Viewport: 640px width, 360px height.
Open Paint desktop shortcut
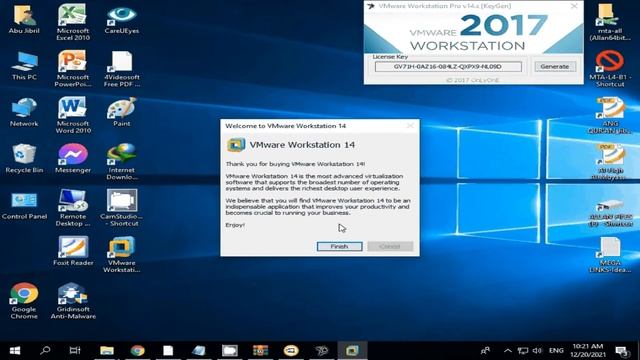pos(122,112)
